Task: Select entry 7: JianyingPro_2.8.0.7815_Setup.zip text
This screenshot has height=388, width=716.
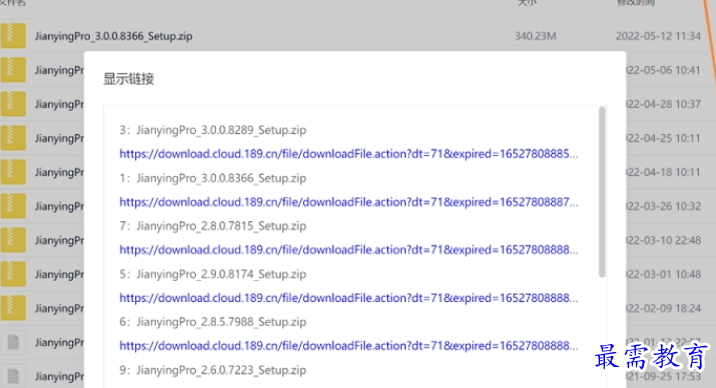Action: (x=213, y=226)
